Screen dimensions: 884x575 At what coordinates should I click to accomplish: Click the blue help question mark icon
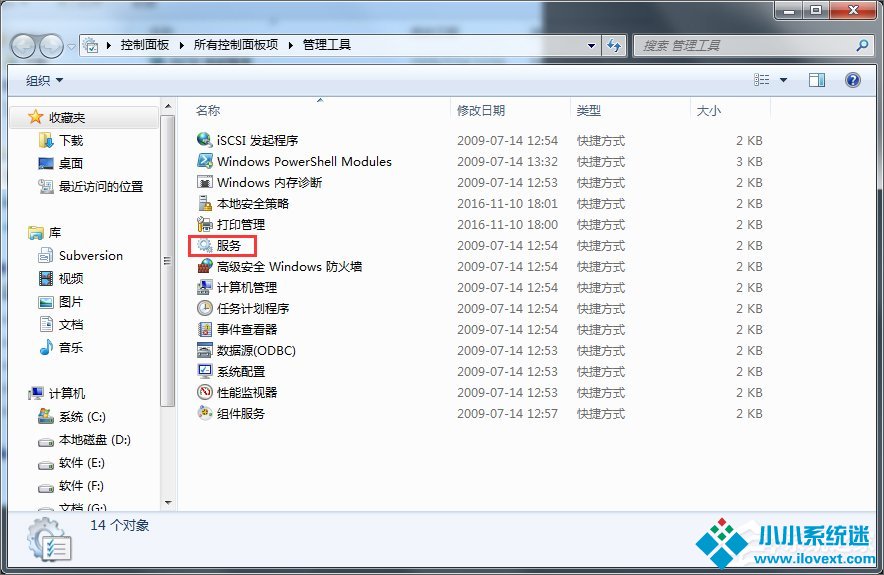pos(852,80)
